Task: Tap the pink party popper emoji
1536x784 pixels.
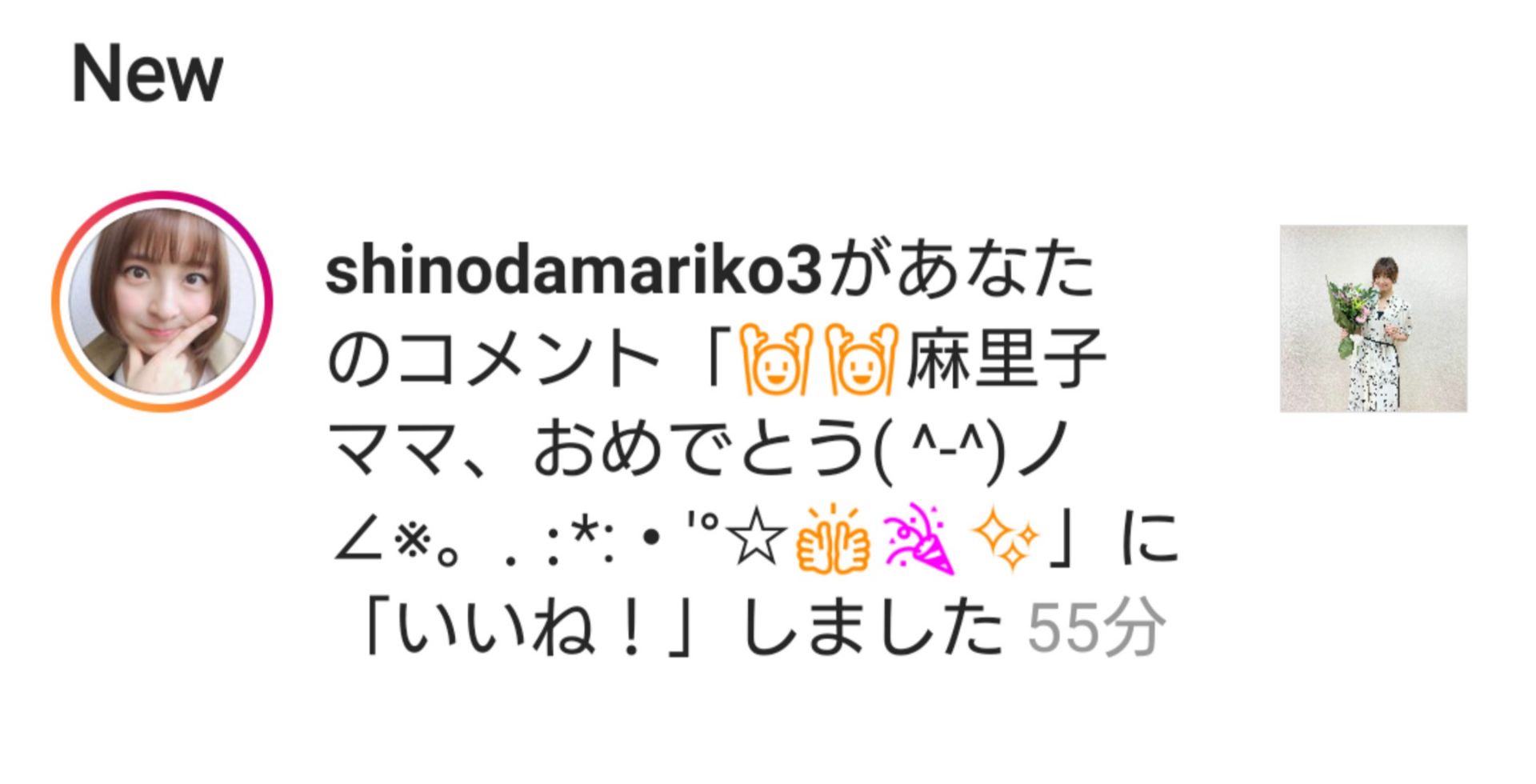Action: 919,540
